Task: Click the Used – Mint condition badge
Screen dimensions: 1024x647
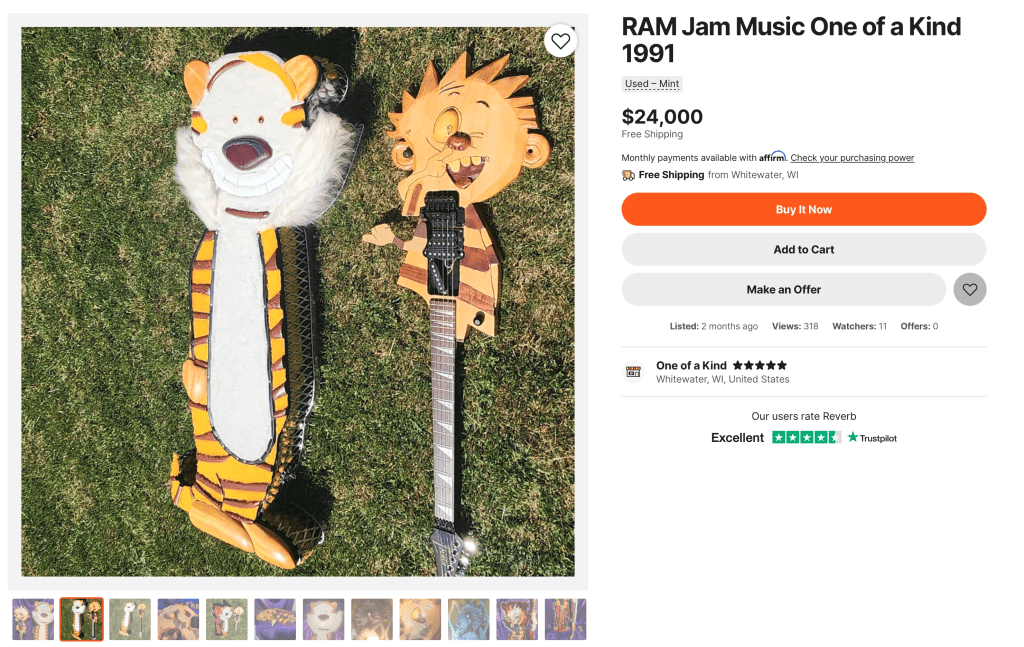Action: (x=652, y=84)
